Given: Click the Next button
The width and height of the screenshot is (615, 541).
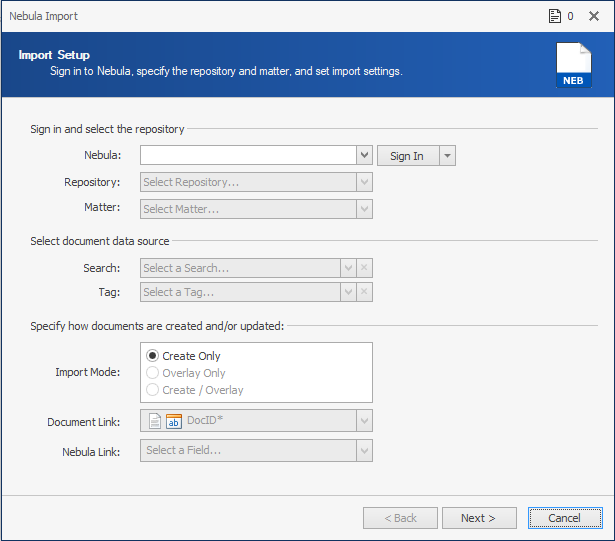Looking at the screenshot, I should [x=479, y=518].
